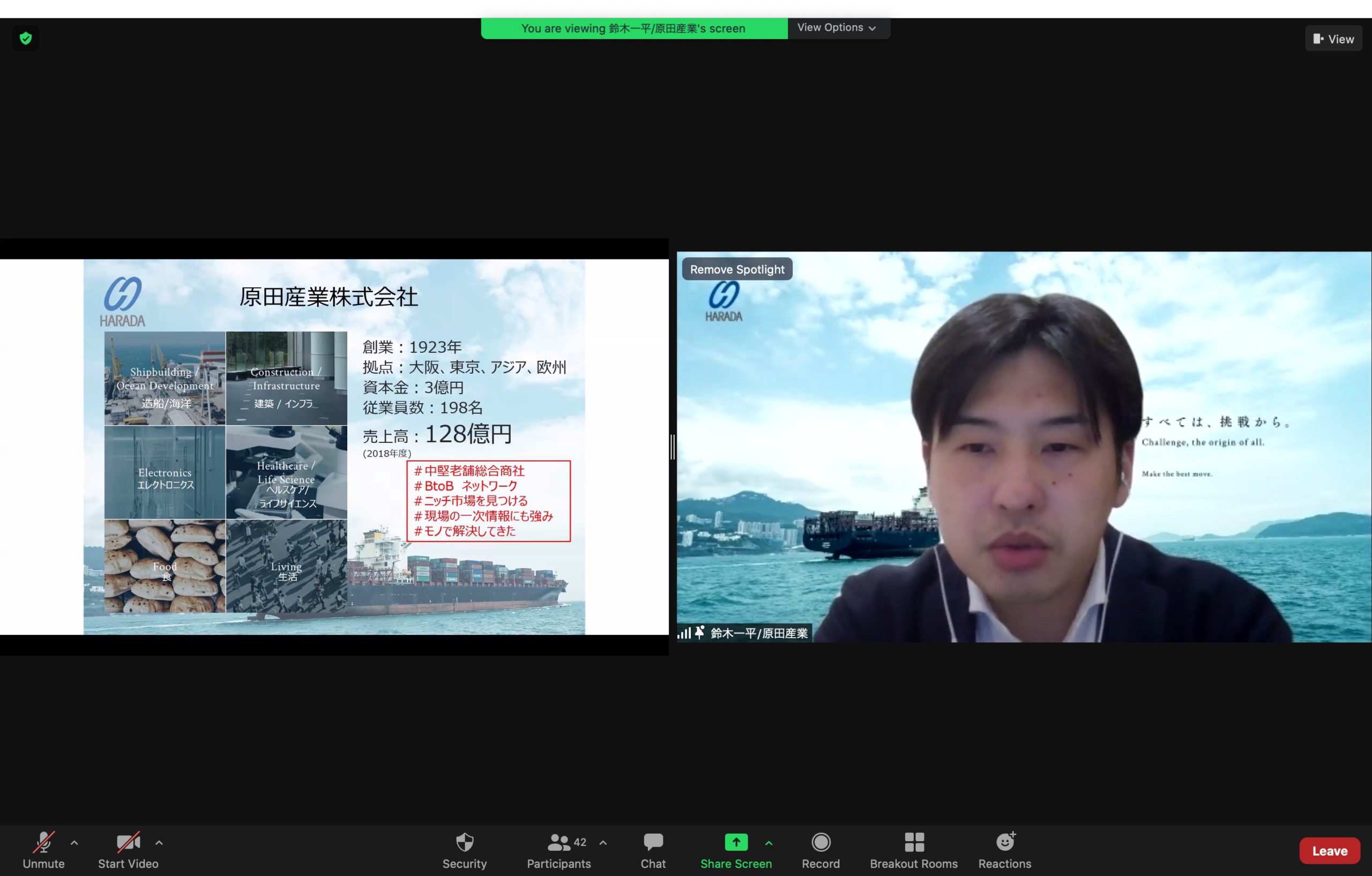Click the Food tile on the slide

pos(165,566)
